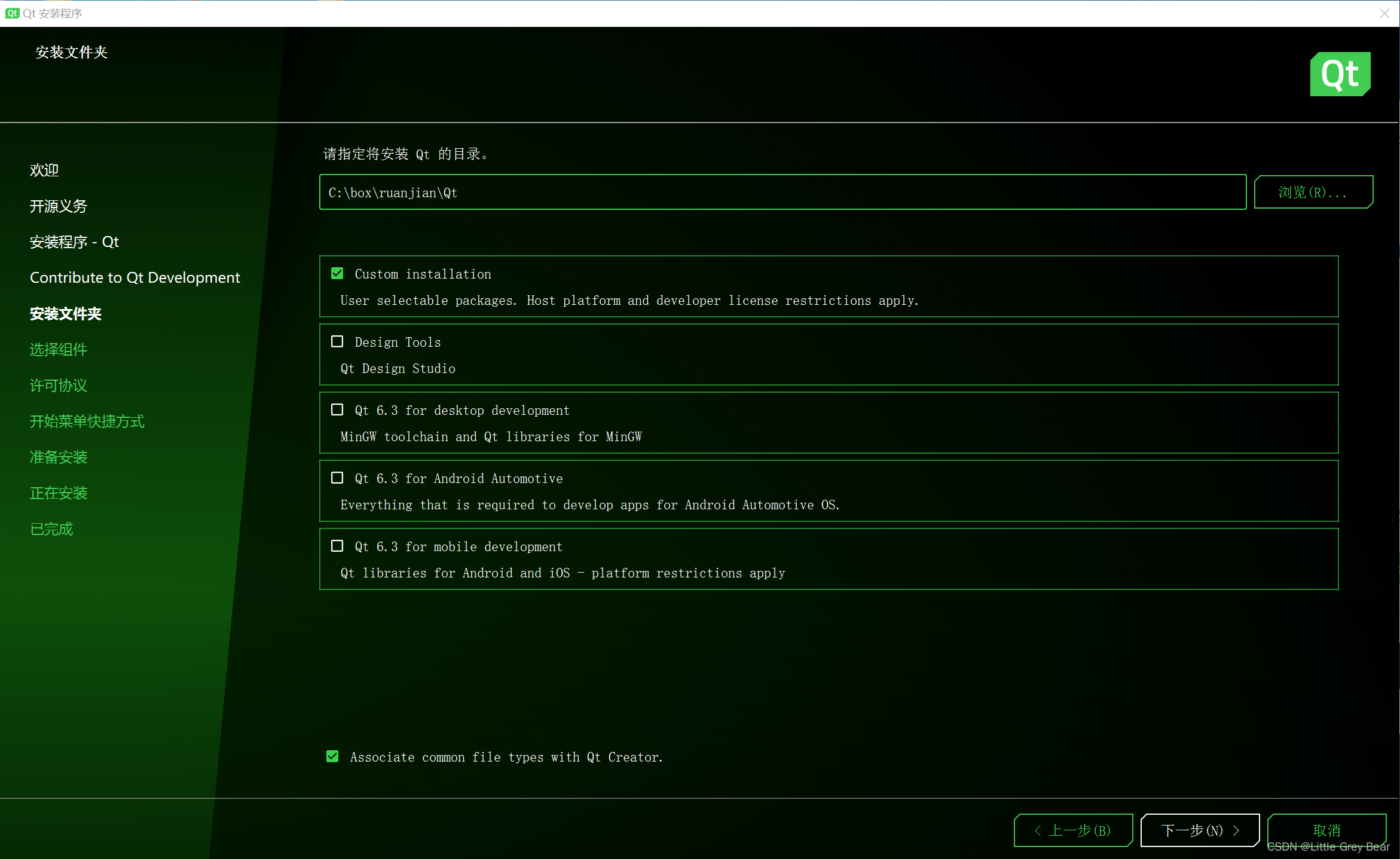The width and height of the screenshot is (1400, 859).
Task: Click the Qt logo in the header
Action: pos(1340,74)
